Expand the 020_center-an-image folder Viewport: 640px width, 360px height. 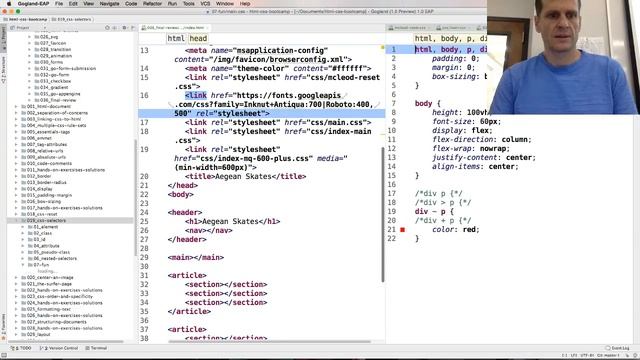point(16,278)
